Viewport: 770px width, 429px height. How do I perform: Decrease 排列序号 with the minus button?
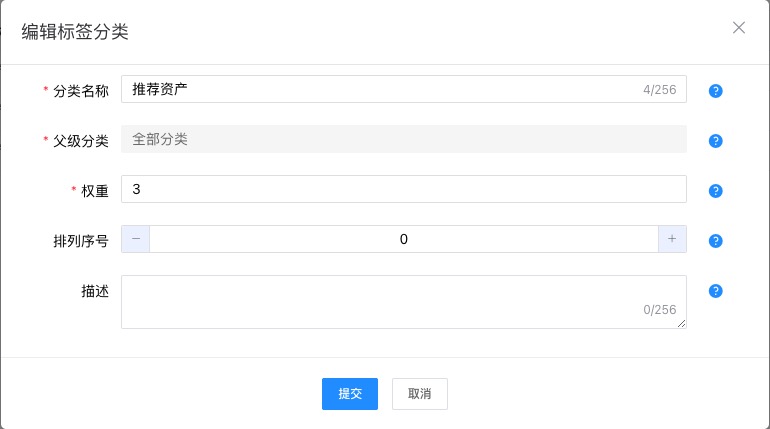coord(136,239)
